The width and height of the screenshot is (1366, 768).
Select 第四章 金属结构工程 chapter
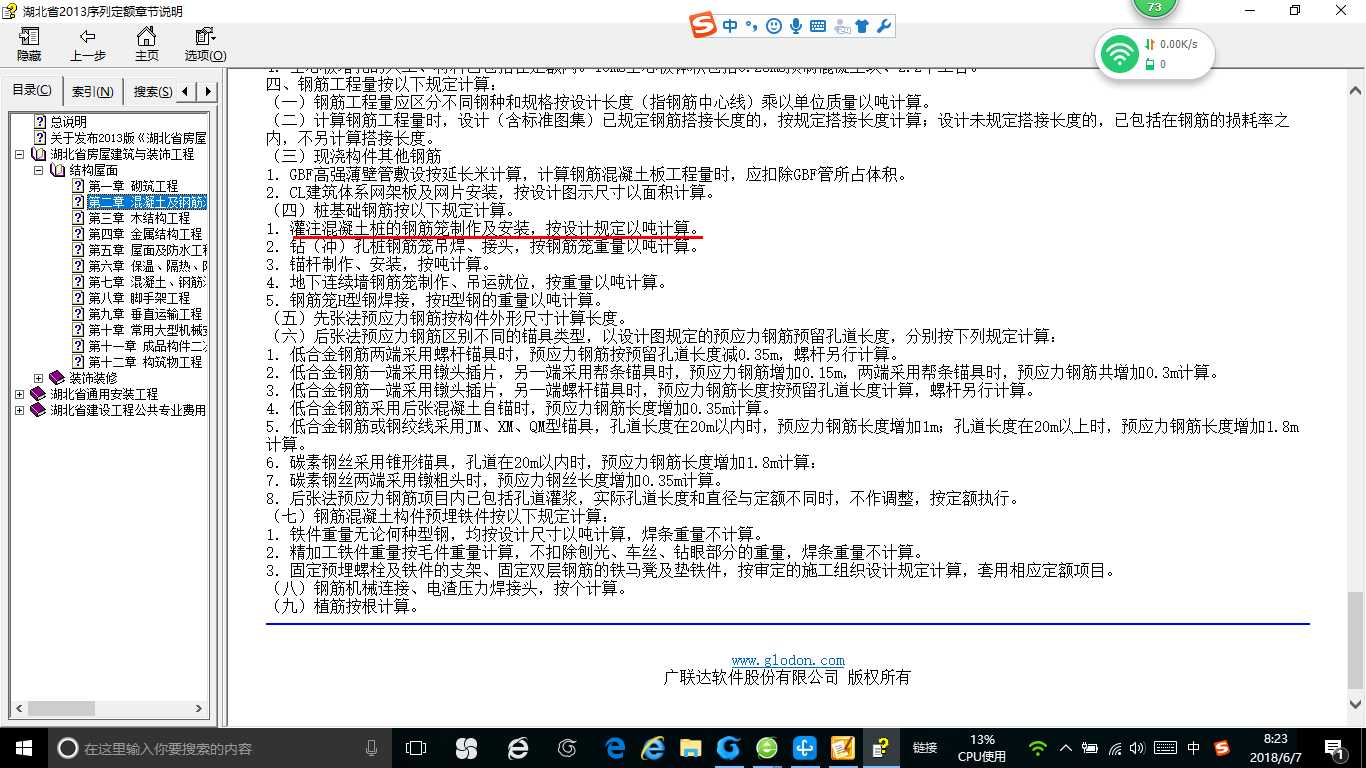(x=145, y=234)
